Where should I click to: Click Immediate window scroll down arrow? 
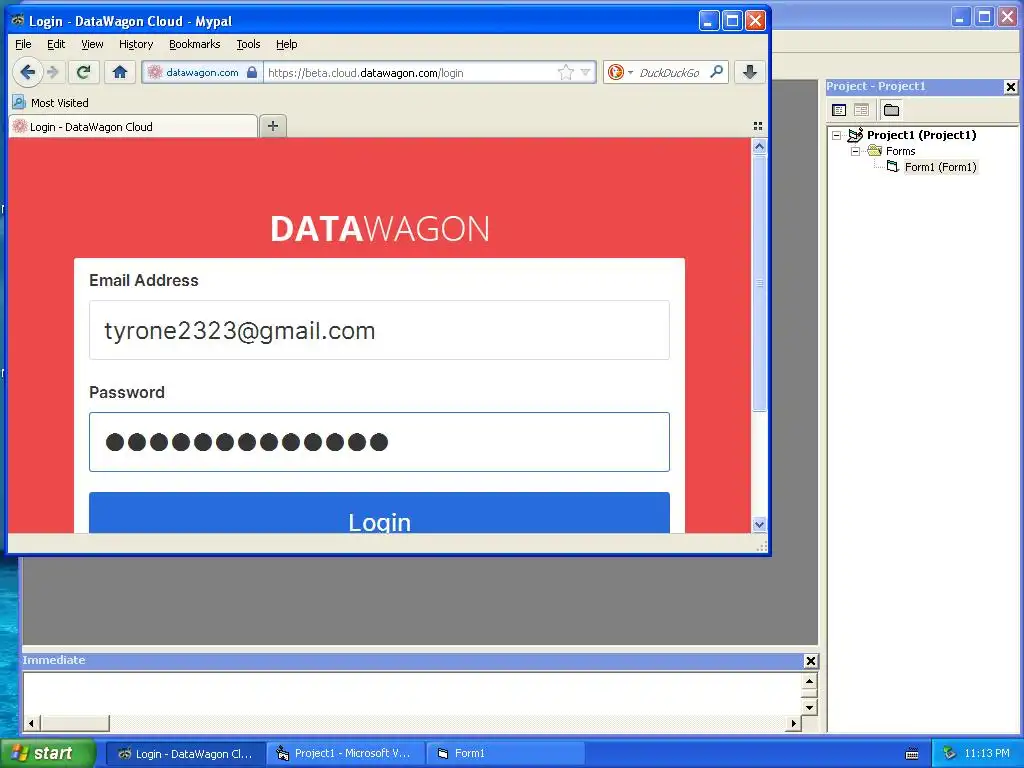click(809, 707)
